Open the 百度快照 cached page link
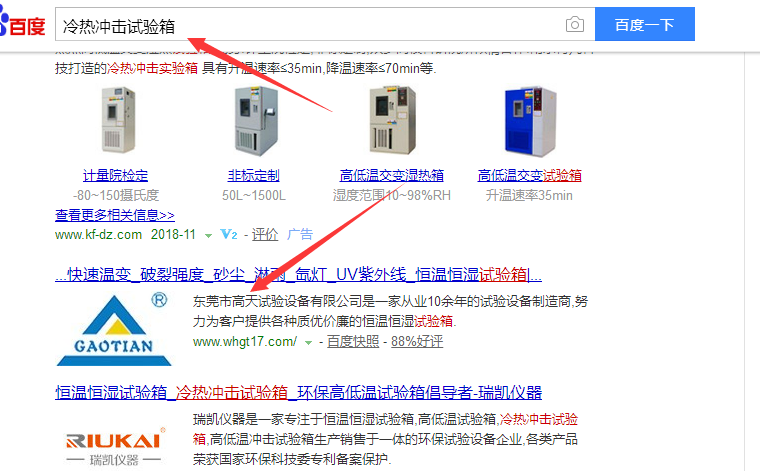760x471 pixels. (x=353, y=342)
